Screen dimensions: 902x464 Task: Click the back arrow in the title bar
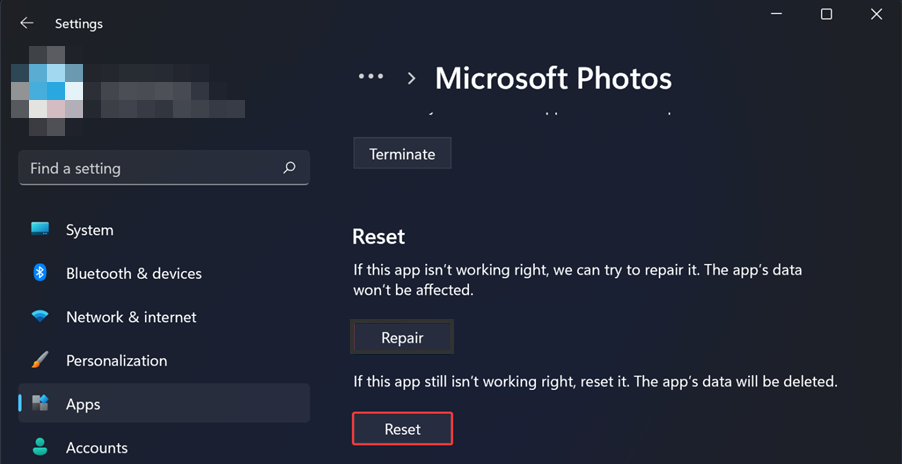[27, 23]
